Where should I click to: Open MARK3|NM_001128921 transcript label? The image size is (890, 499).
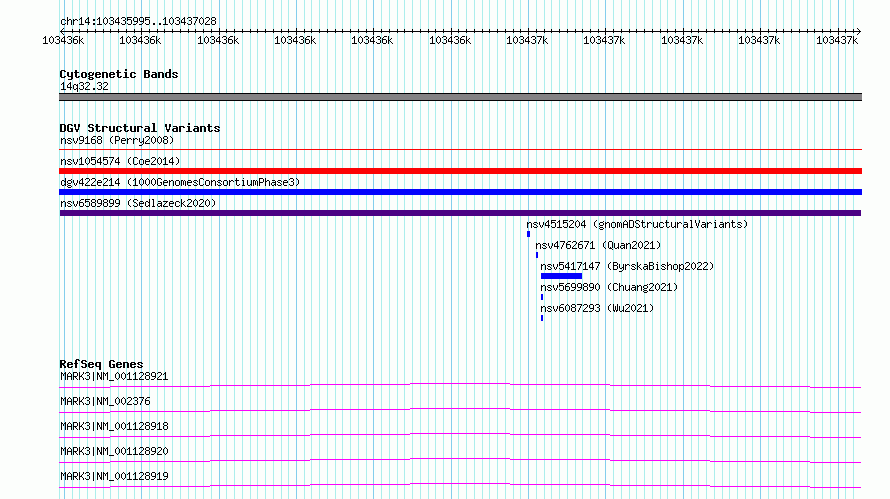coord(114,376)
